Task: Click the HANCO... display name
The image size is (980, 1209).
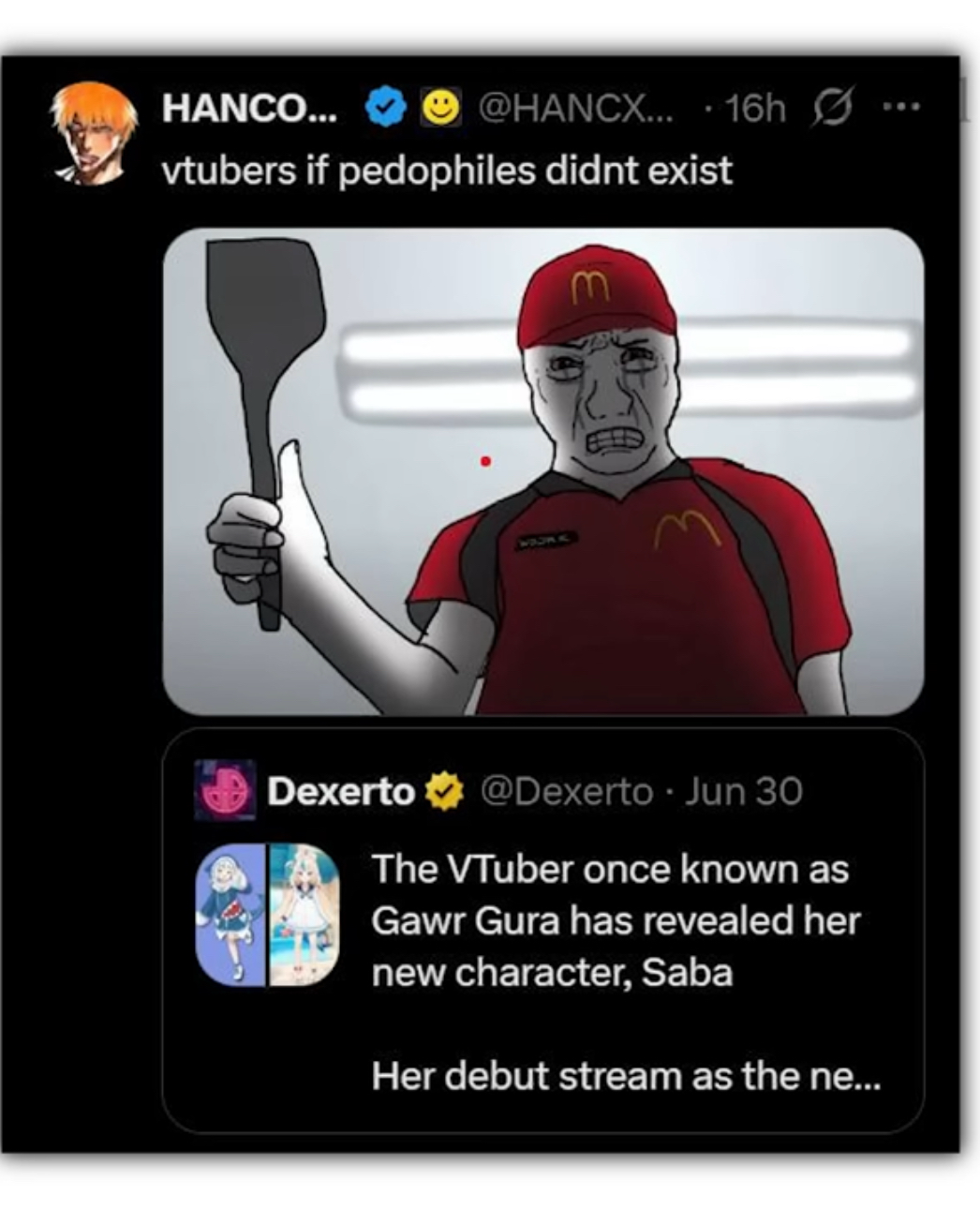Action: 250,109
